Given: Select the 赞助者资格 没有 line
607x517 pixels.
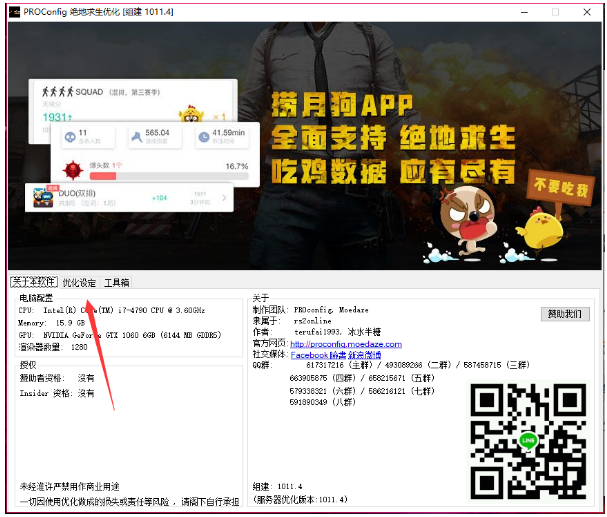Looking at the screenshot, I should [57, 378].
